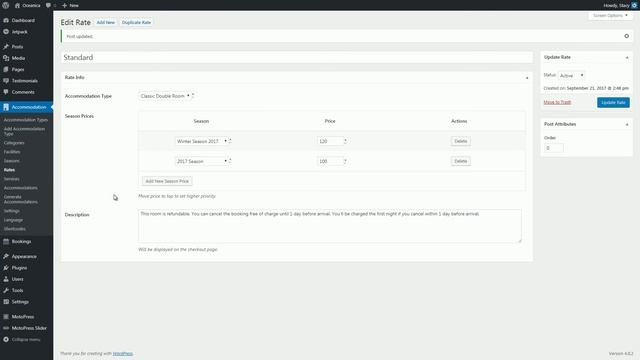
Task: Click the MotoPress sidebar icon
Action: coord(6,317)
